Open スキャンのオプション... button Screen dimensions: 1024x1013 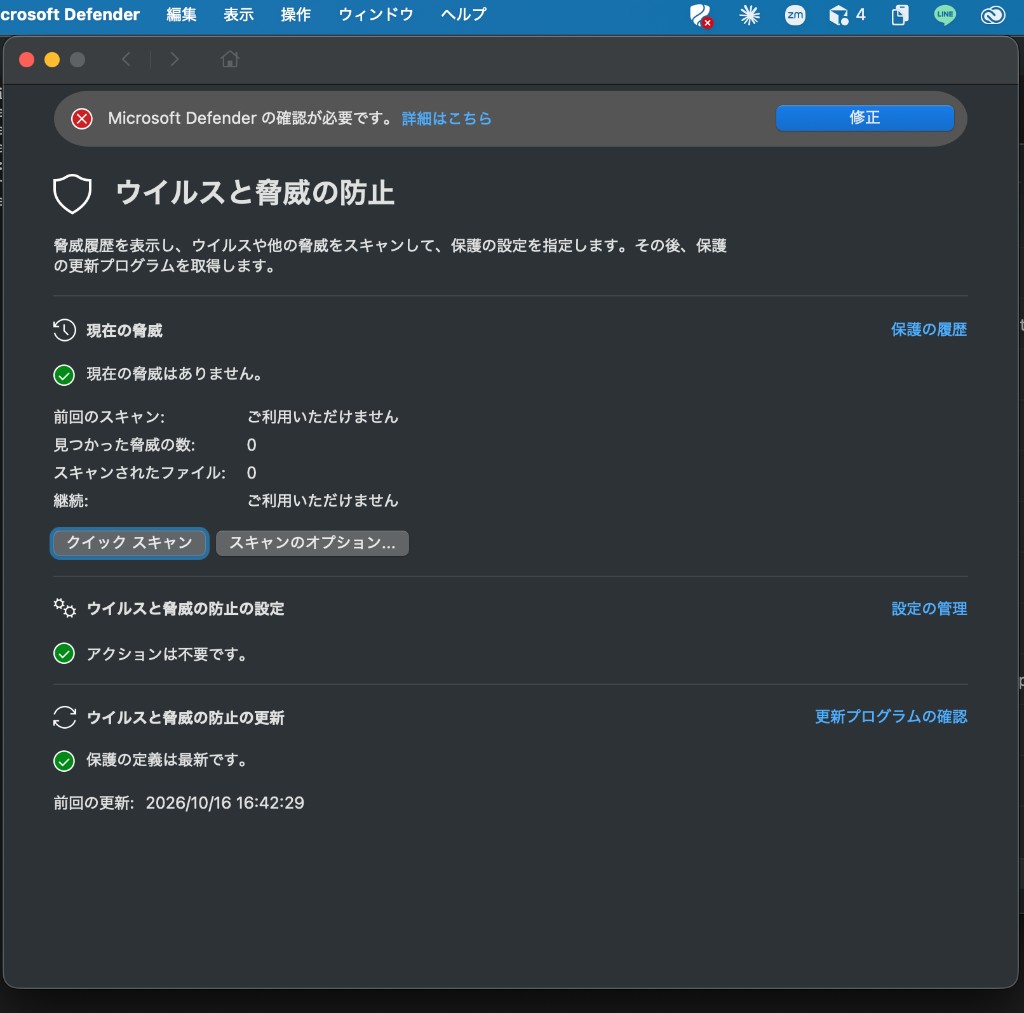tap(312, 543)
